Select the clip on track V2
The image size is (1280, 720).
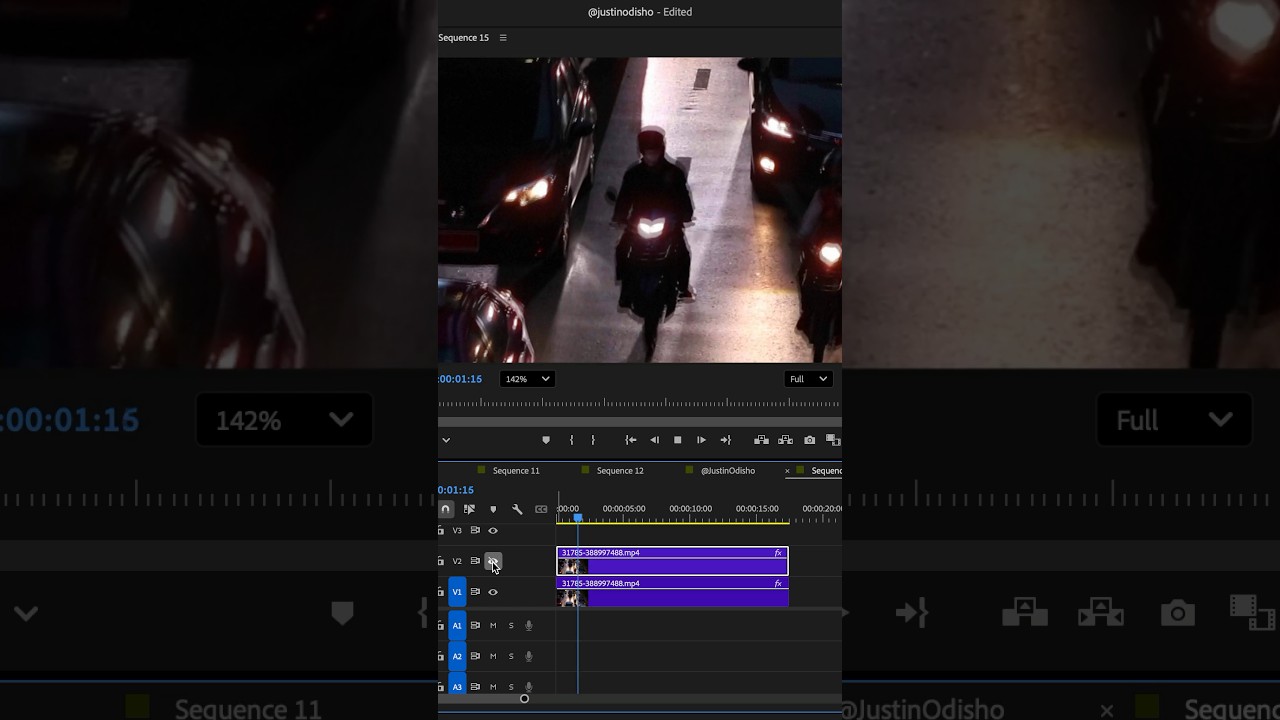pos(673,561)
